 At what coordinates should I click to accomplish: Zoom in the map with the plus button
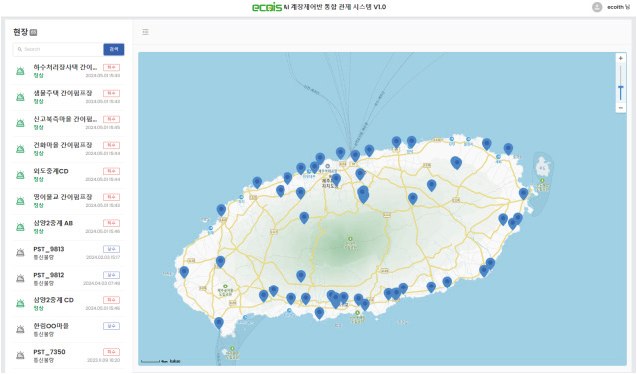coord(620,58)
